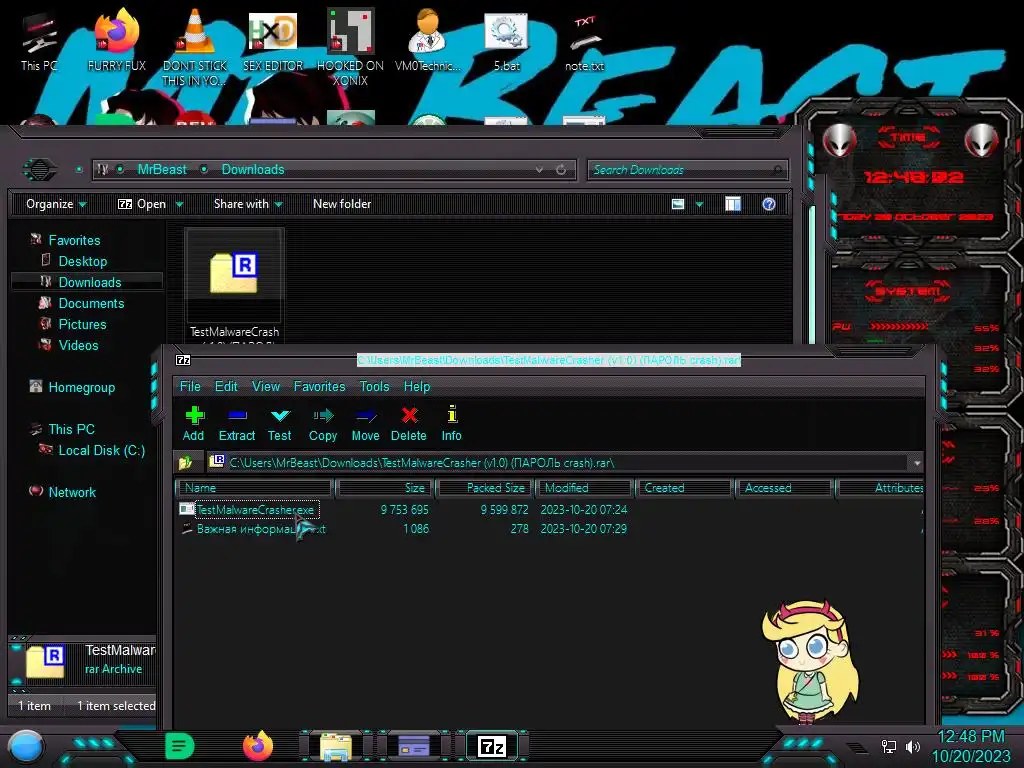Select the SEX EDITOR HxD desktop icon
The height and width of the screenshot is (768, 1024).
273,42
